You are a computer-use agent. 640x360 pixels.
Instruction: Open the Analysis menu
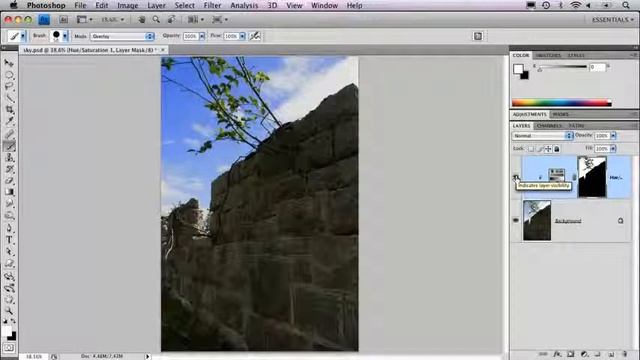(x=244, y=5)
